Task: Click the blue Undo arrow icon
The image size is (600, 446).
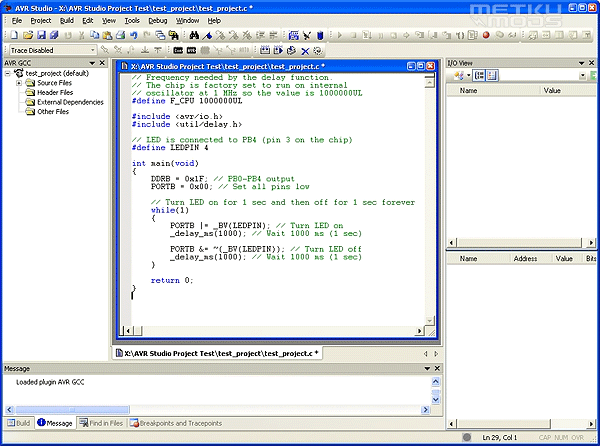Action: pos(134,35)
